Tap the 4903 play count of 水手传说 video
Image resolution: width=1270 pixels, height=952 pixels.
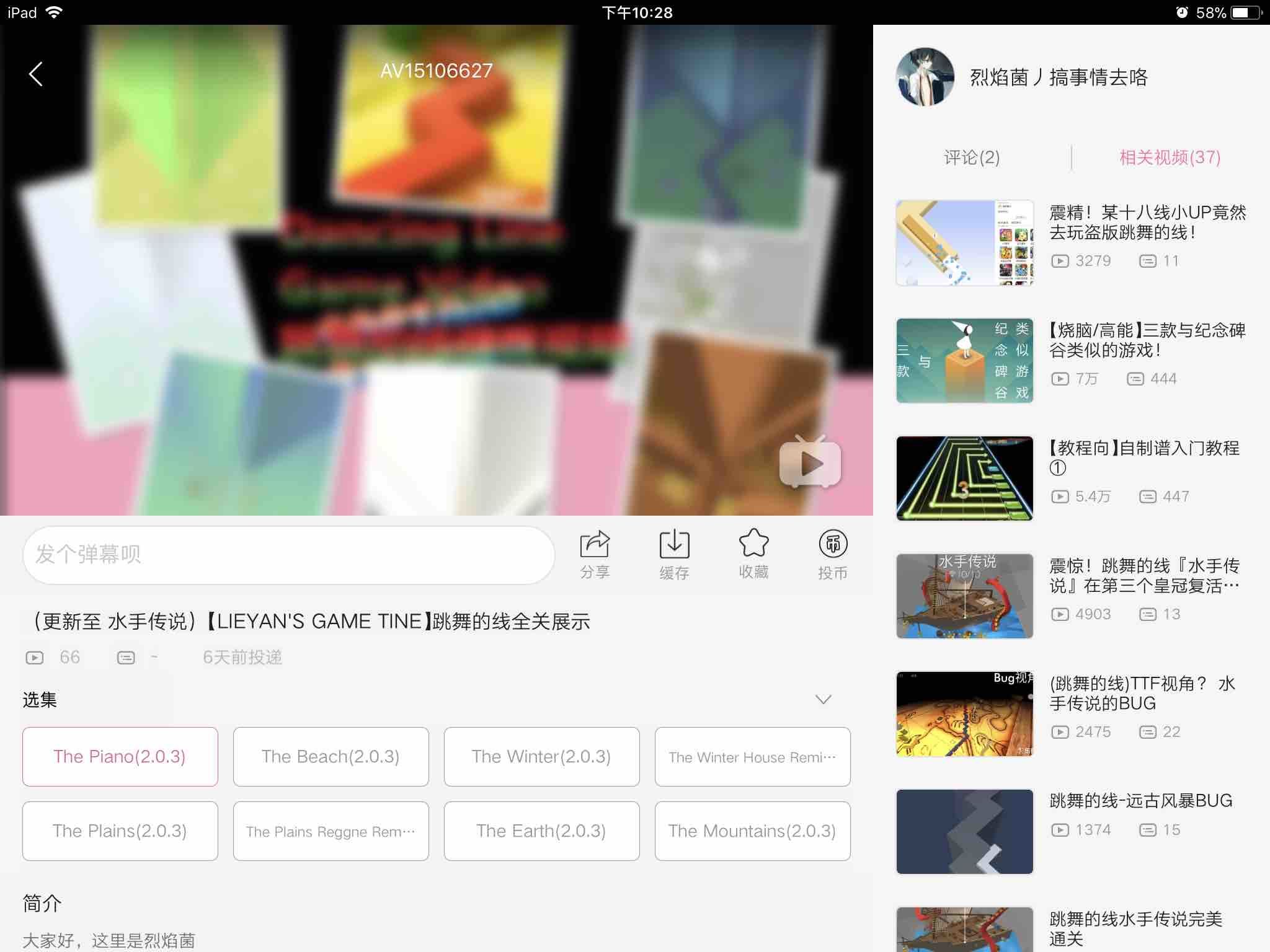pyautogui.click(x=1093, y=614)
